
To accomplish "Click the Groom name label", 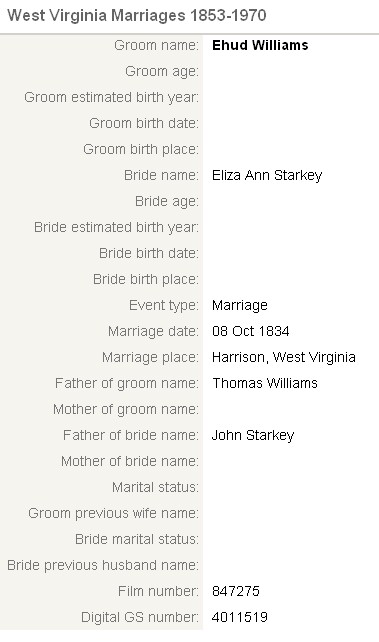I will (x=156, y=45).
